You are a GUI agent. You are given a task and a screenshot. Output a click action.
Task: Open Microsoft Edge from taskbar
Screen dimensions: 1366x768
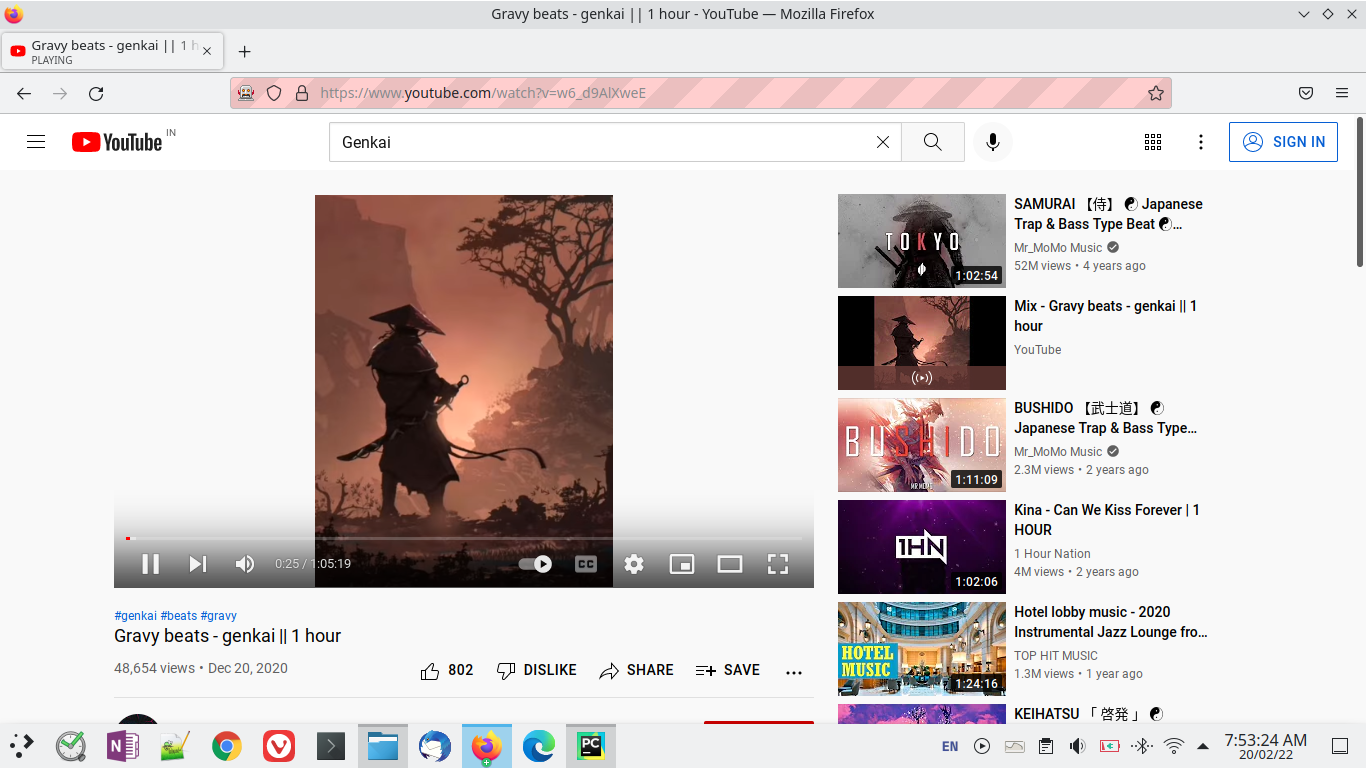[x=538, y=746]
